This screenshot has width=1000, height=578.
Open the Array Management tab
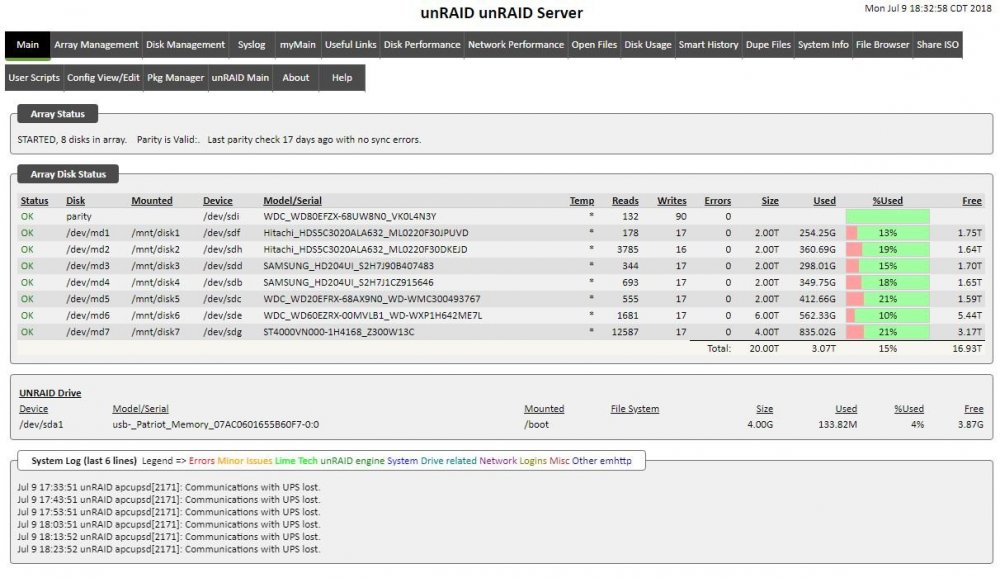[x=96, y=45]
